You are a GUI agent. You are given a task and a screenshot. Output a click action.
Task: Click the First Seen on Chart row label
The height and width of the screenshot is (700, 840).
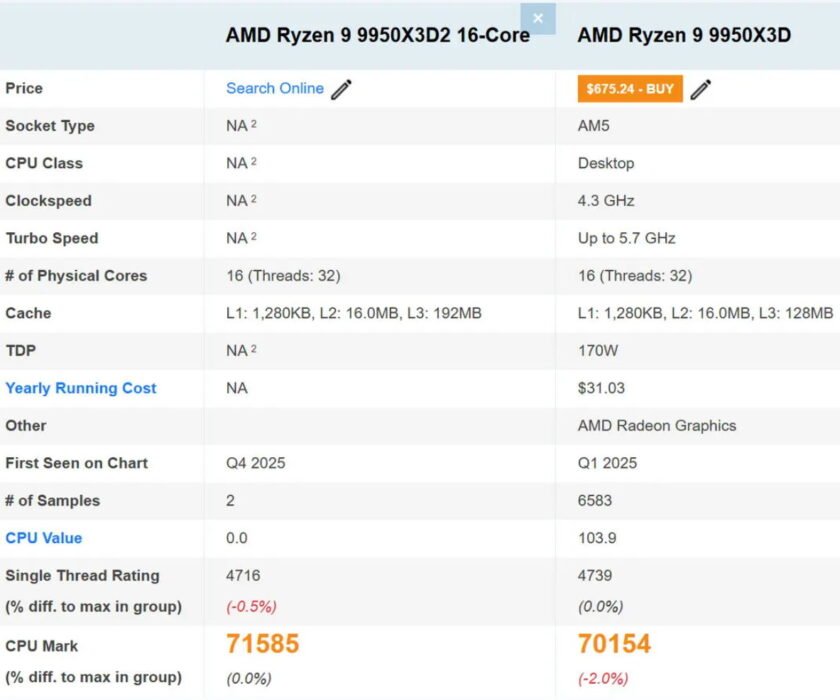coord(77,463)
